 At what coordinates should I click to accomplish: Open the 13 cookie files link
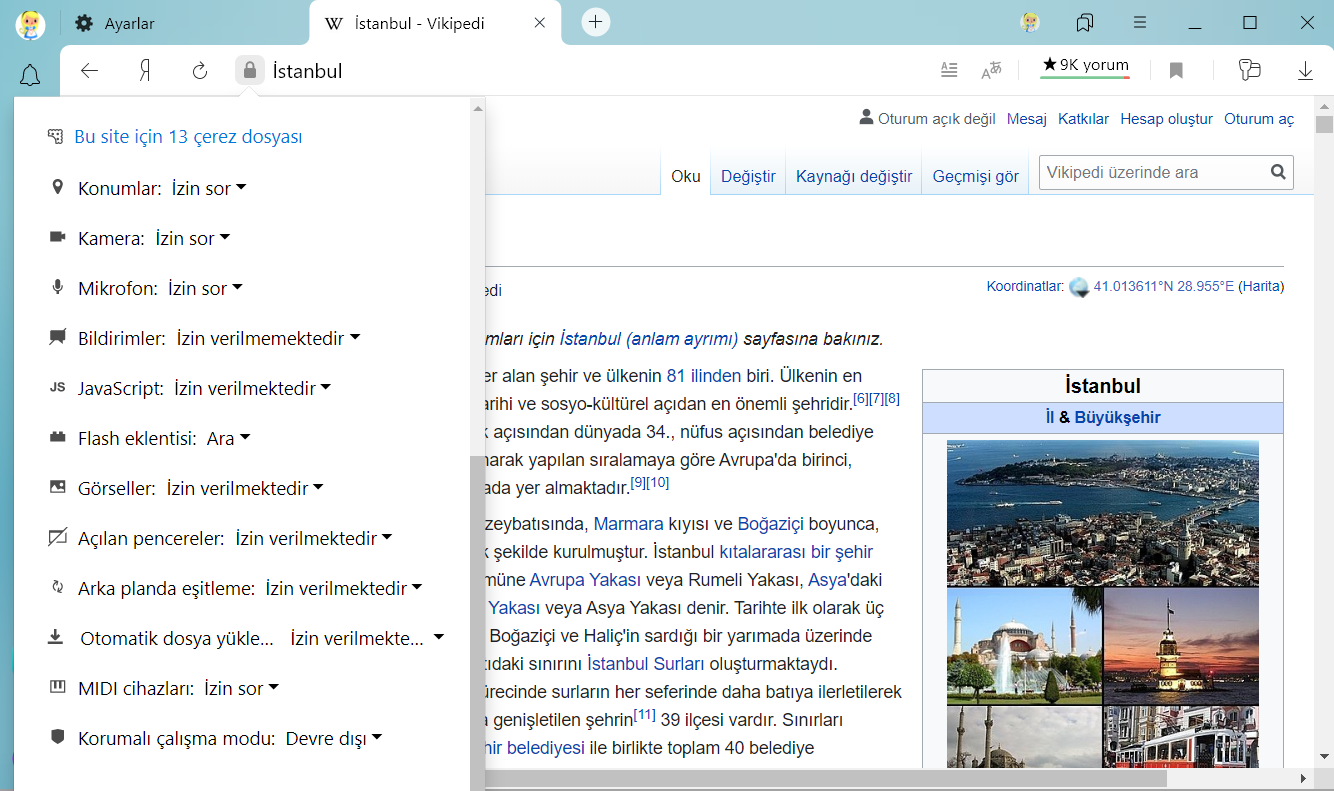pos(188,136)
